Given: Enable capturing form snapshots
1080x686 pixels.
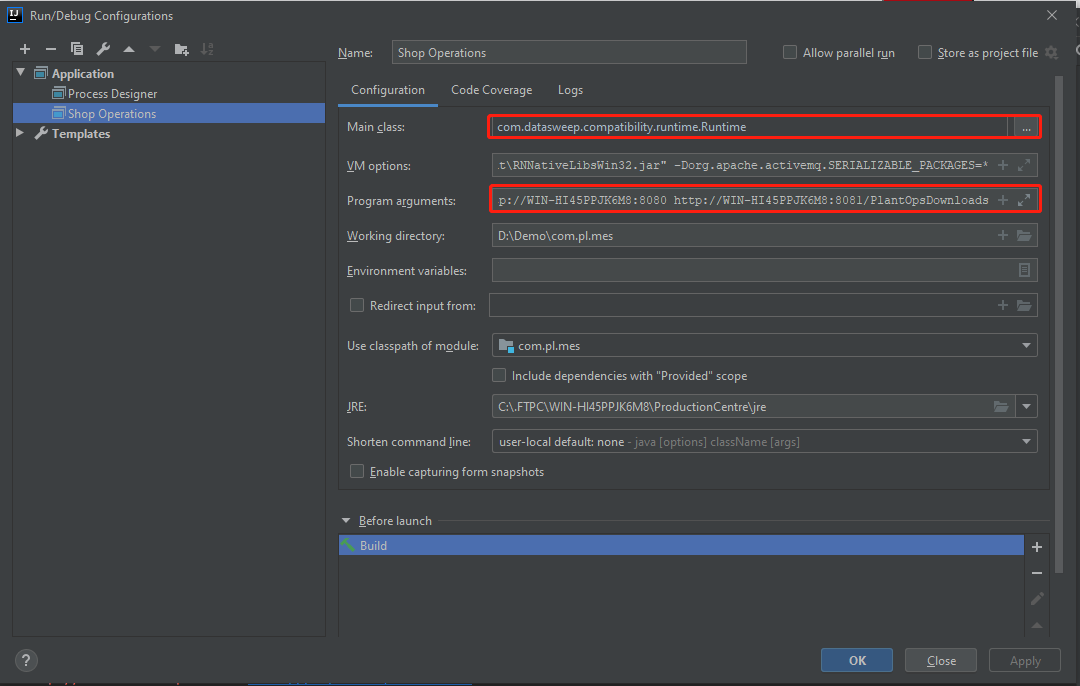Looking at the screenshot, I should 357,471.
